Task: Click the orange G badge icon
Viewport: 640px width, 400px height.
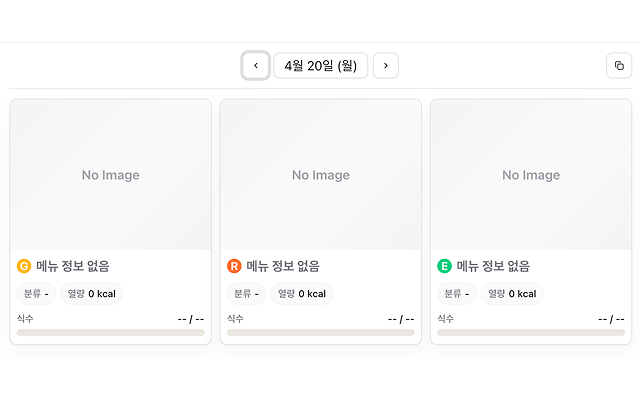Action: (24, 266)
